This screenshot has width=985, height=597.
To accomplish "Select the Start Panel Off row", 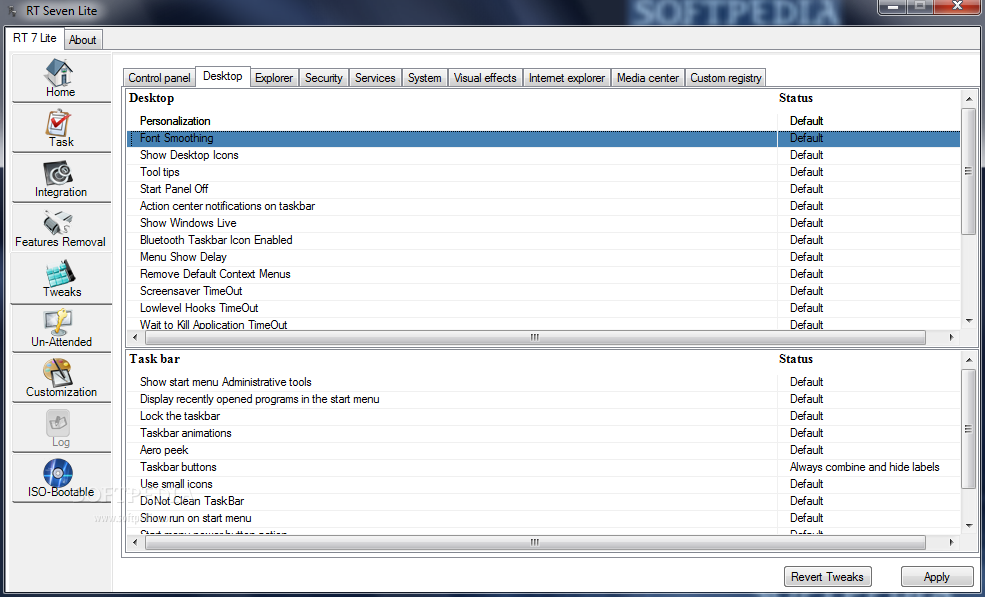I will pyautogui.click(x=544, y=189).
